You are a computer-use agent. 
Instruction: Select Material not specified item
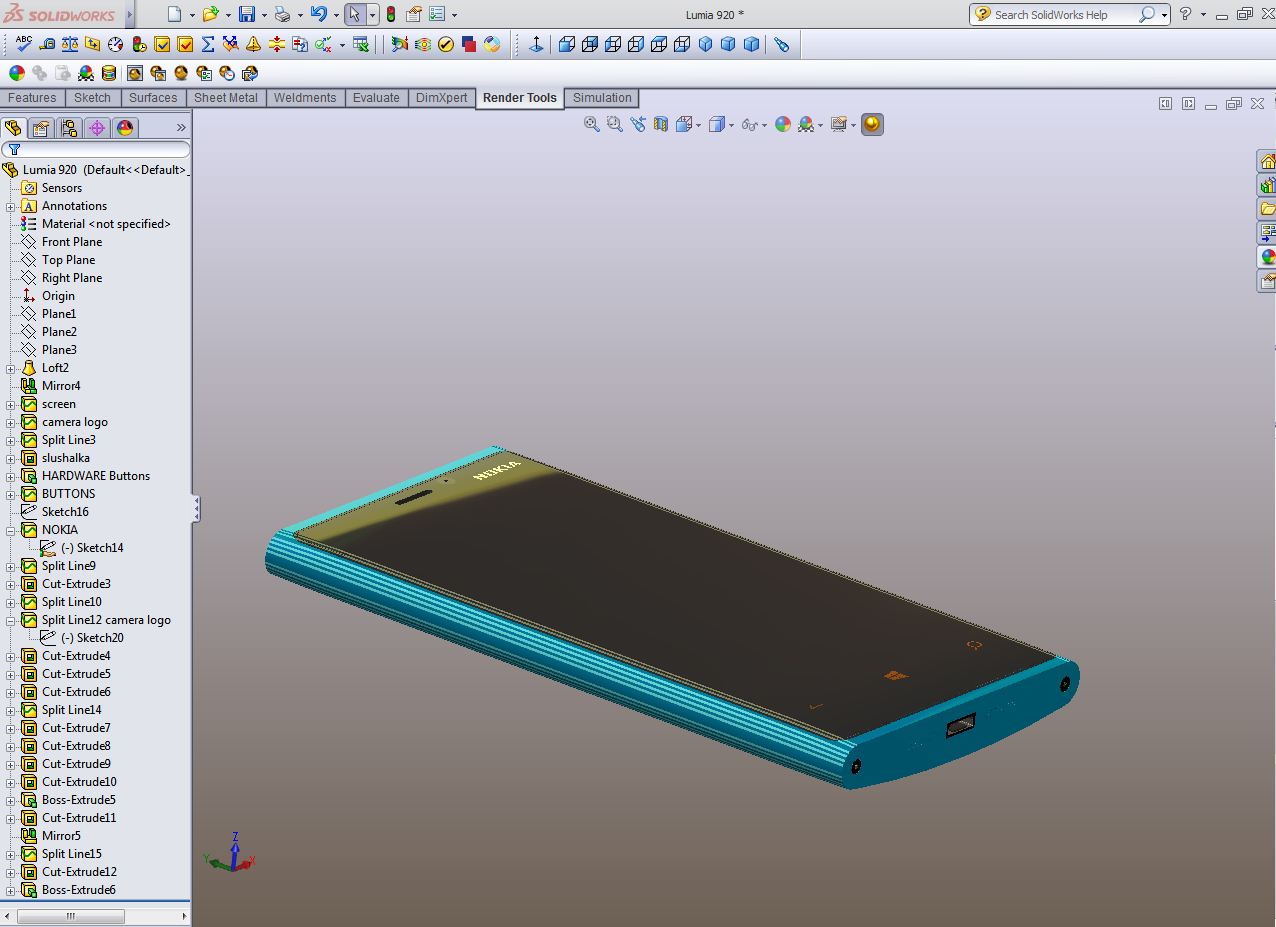(106, 224)
